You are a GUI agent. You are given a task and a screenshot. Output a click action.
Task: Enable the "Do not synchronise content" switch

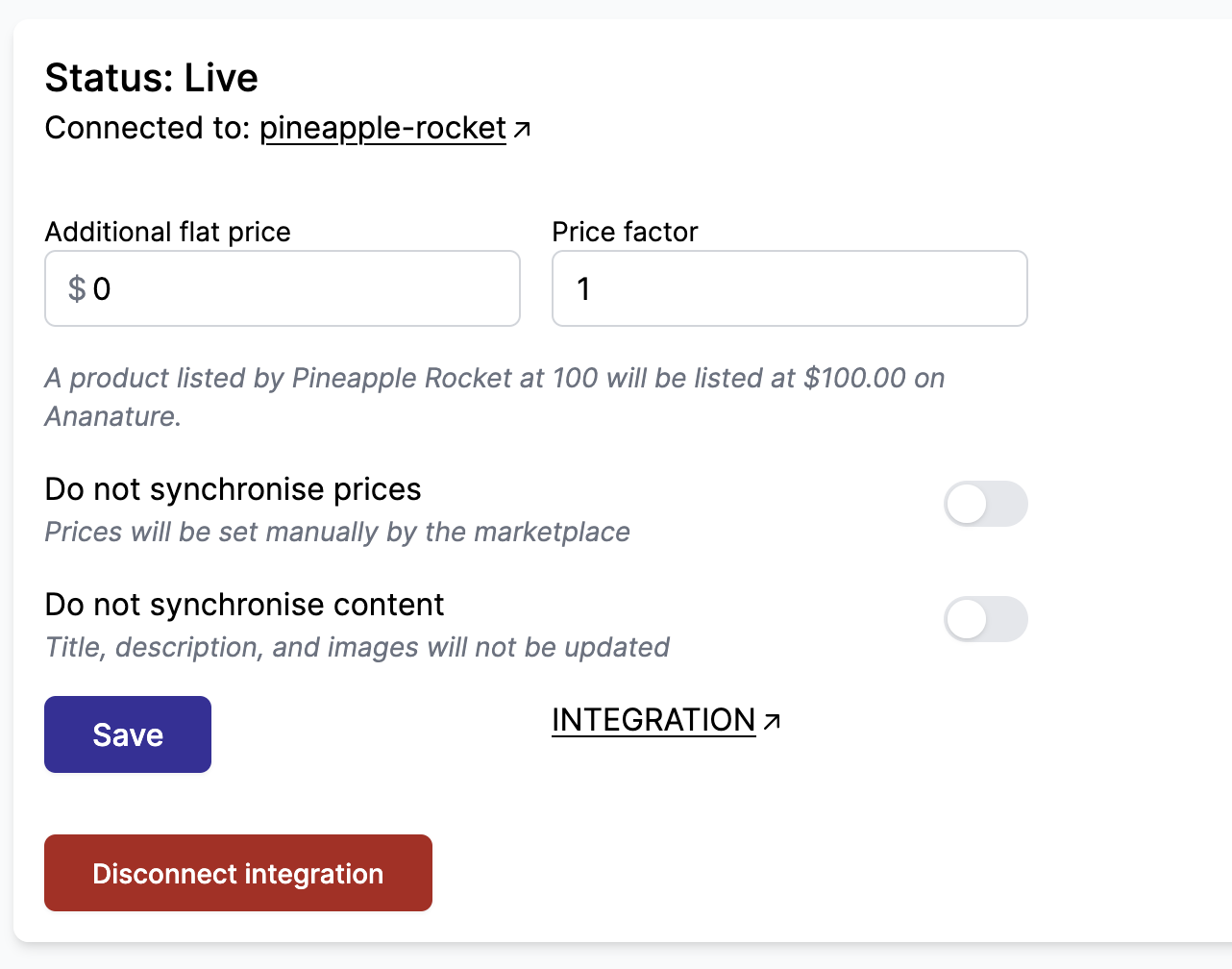pyautogui.click(x=986, y=619)
